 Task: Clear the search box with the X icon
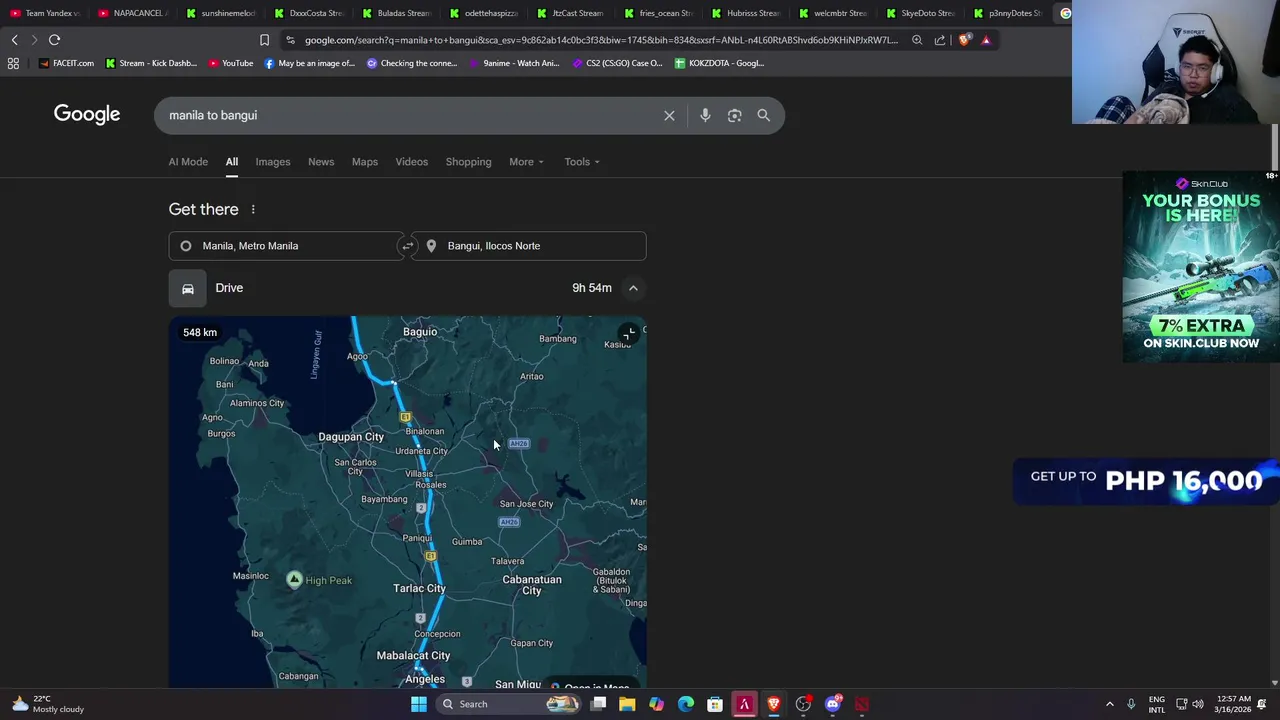669,115
